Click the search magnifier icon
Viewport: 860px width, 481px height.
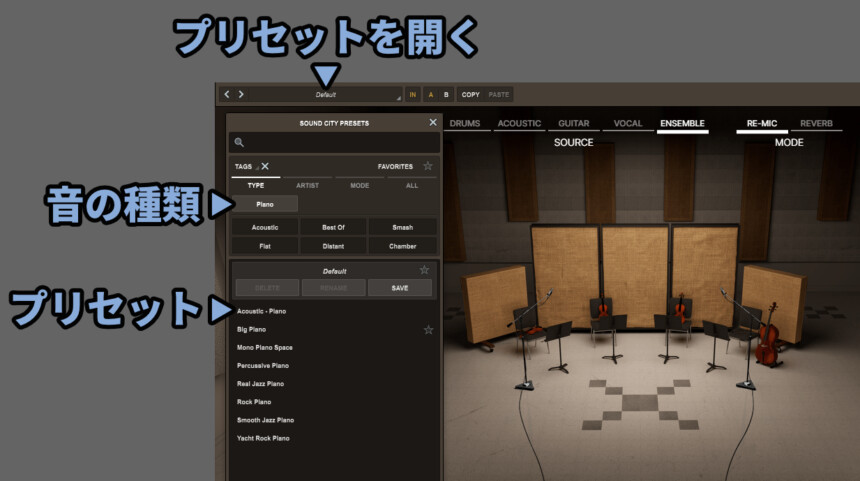(x=240, y=143)
